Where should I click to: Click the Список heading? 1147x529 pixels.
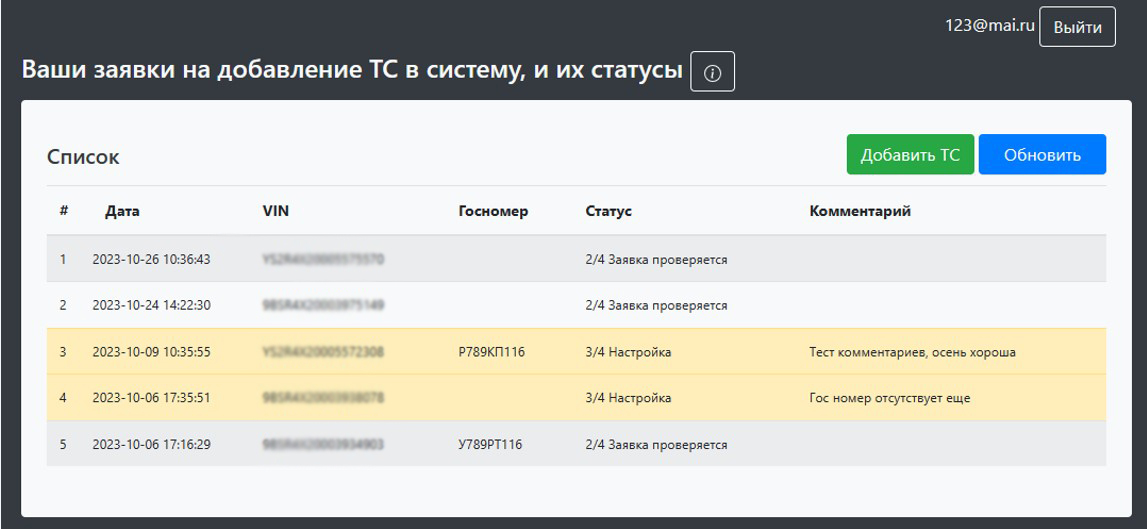[83, 157]
